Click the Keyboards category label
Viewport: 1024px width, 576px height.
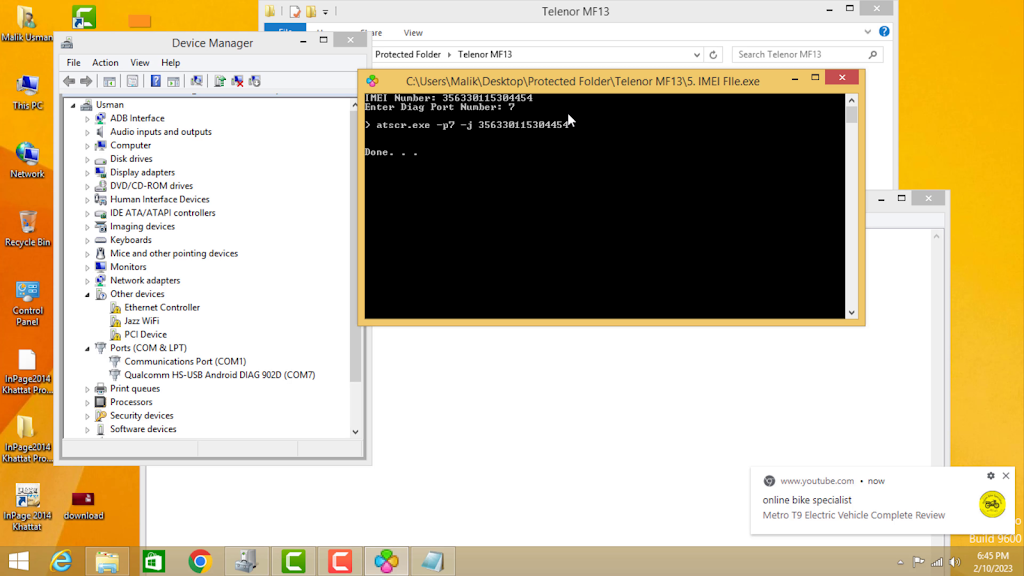click(x=131, y=240)
